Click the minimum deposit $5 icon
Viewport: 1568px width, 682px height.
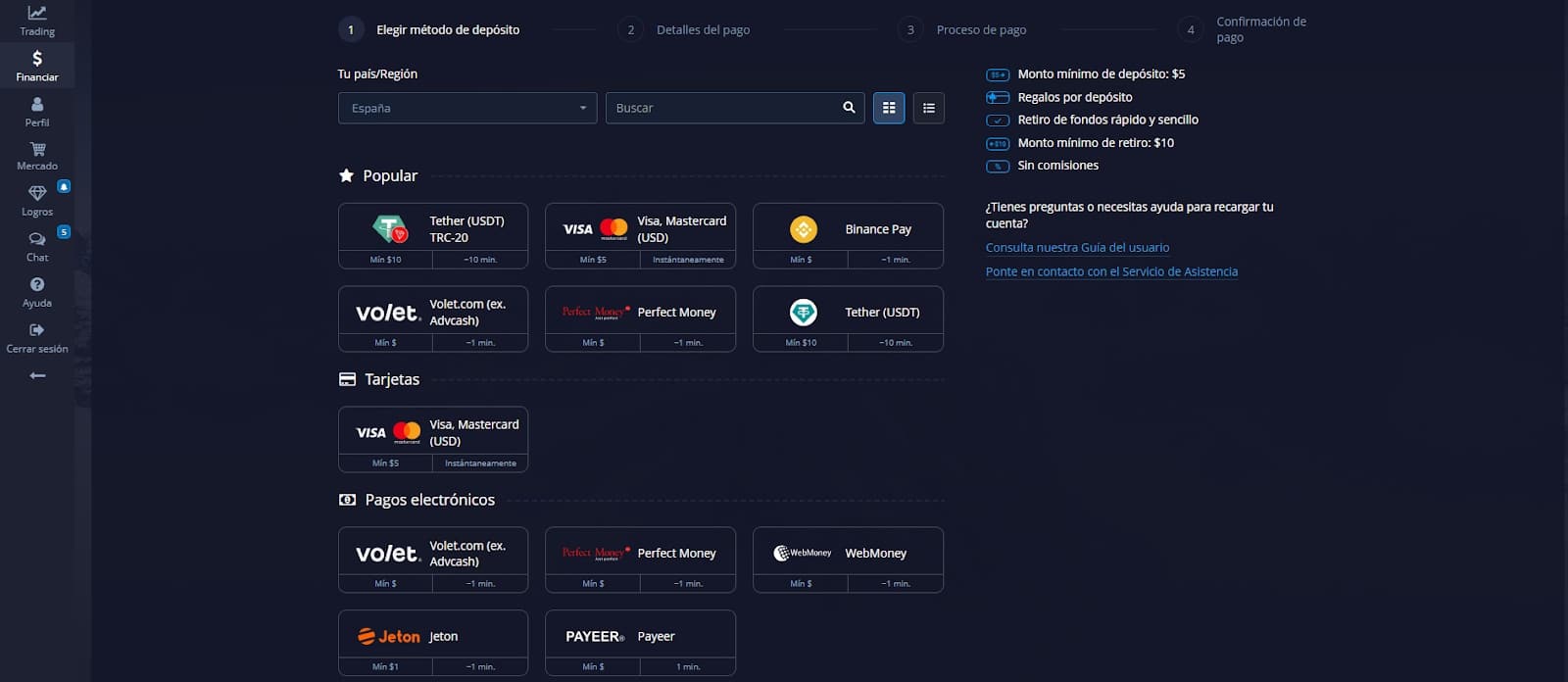[x=998, y=74]
